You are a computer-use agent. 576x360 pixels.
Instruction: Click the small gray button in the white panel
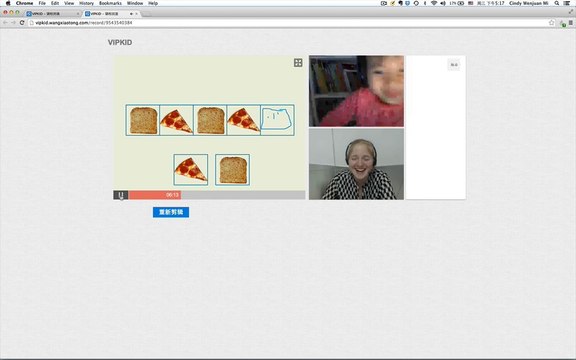point(454,65)
